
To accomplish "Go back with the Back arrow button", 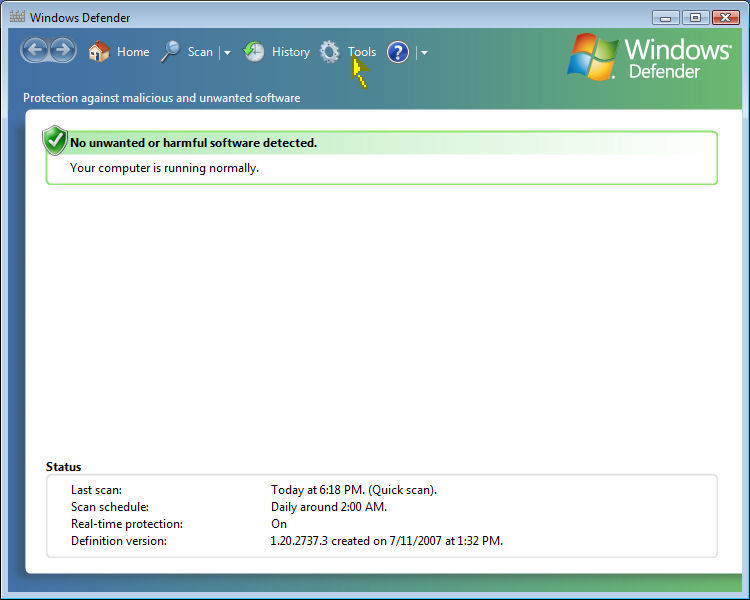I will point(35,50).
